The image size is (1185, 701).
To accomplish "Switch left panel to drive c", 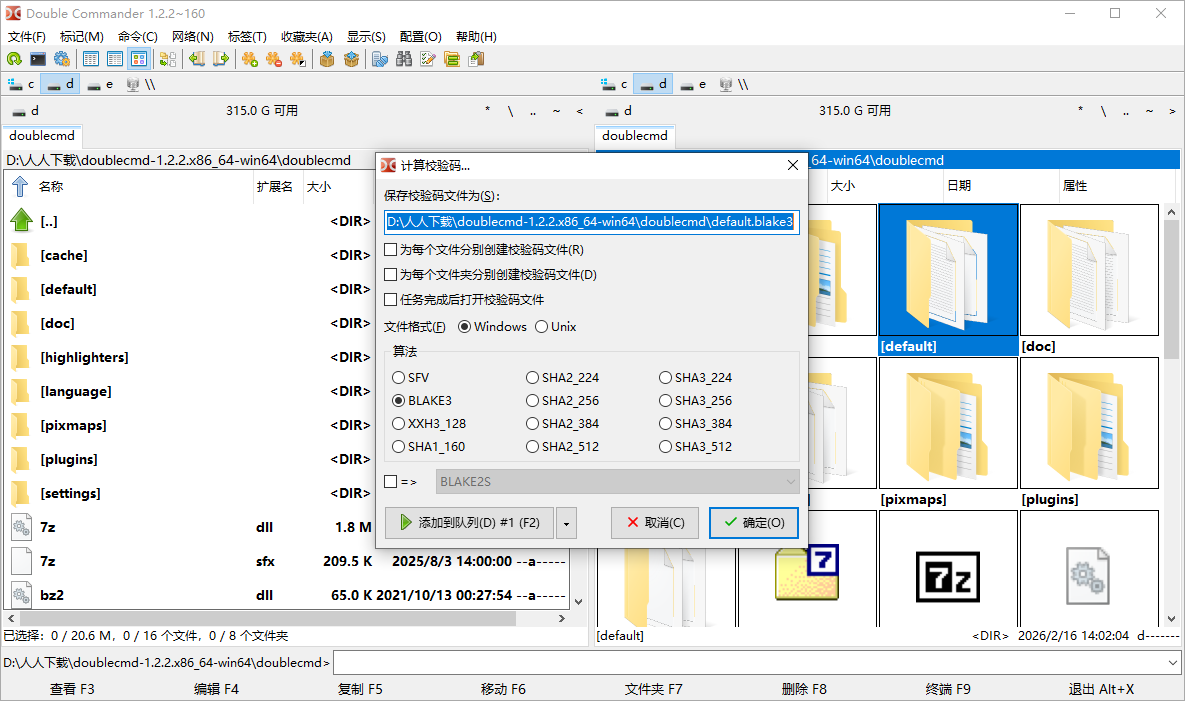I will click(18, 84).
